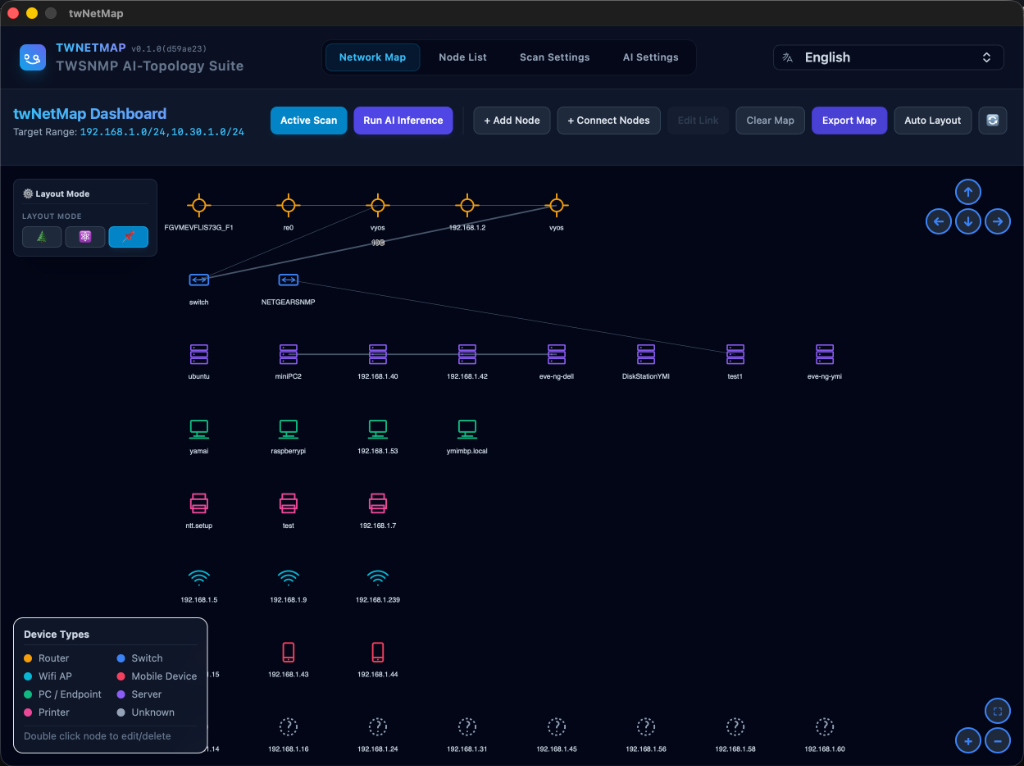Click the test printer node
1024x766 pixels.
(x=288, y=503)
